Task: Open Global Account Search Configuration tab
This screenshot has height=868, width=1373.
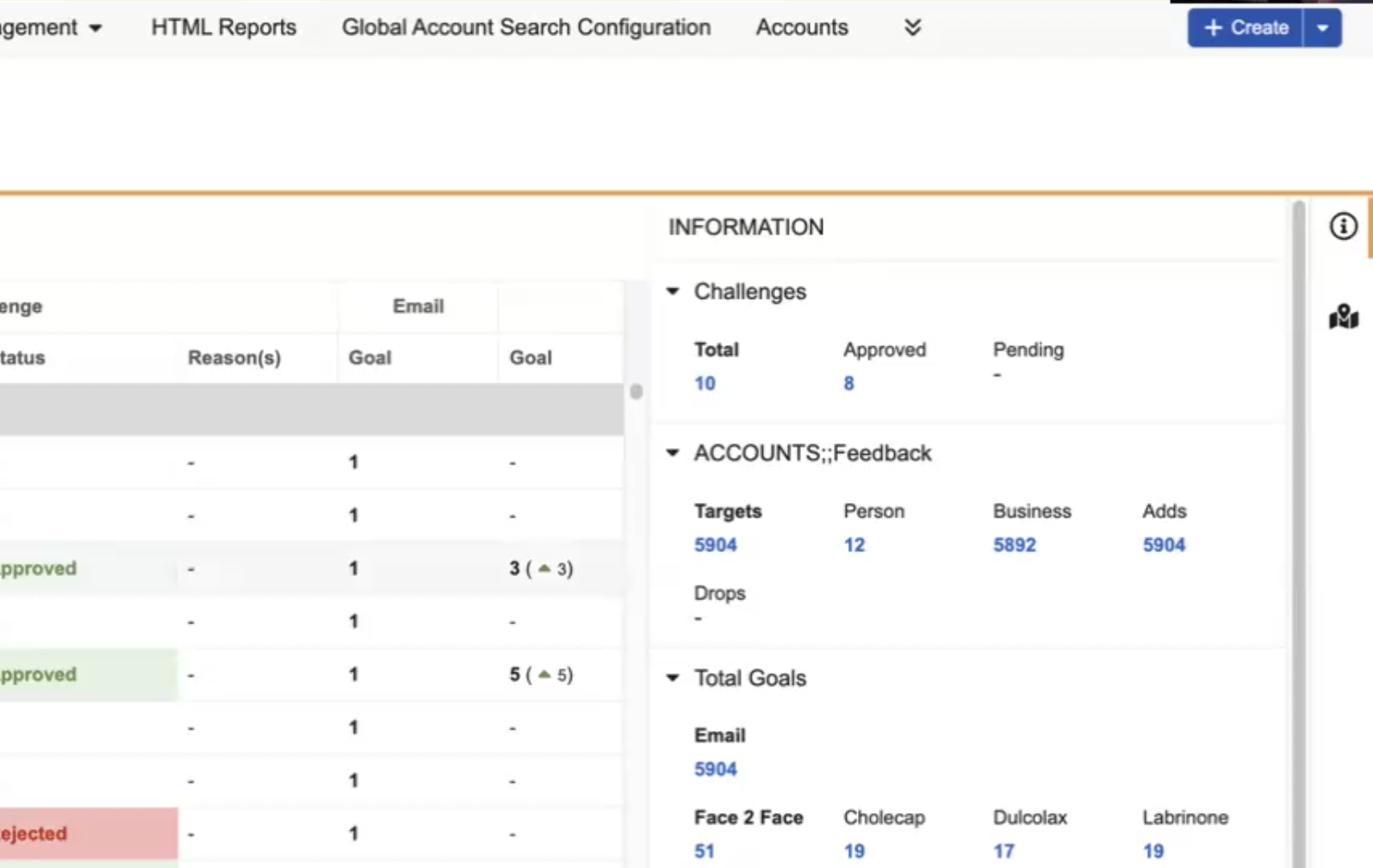Action: coord(525,28)
